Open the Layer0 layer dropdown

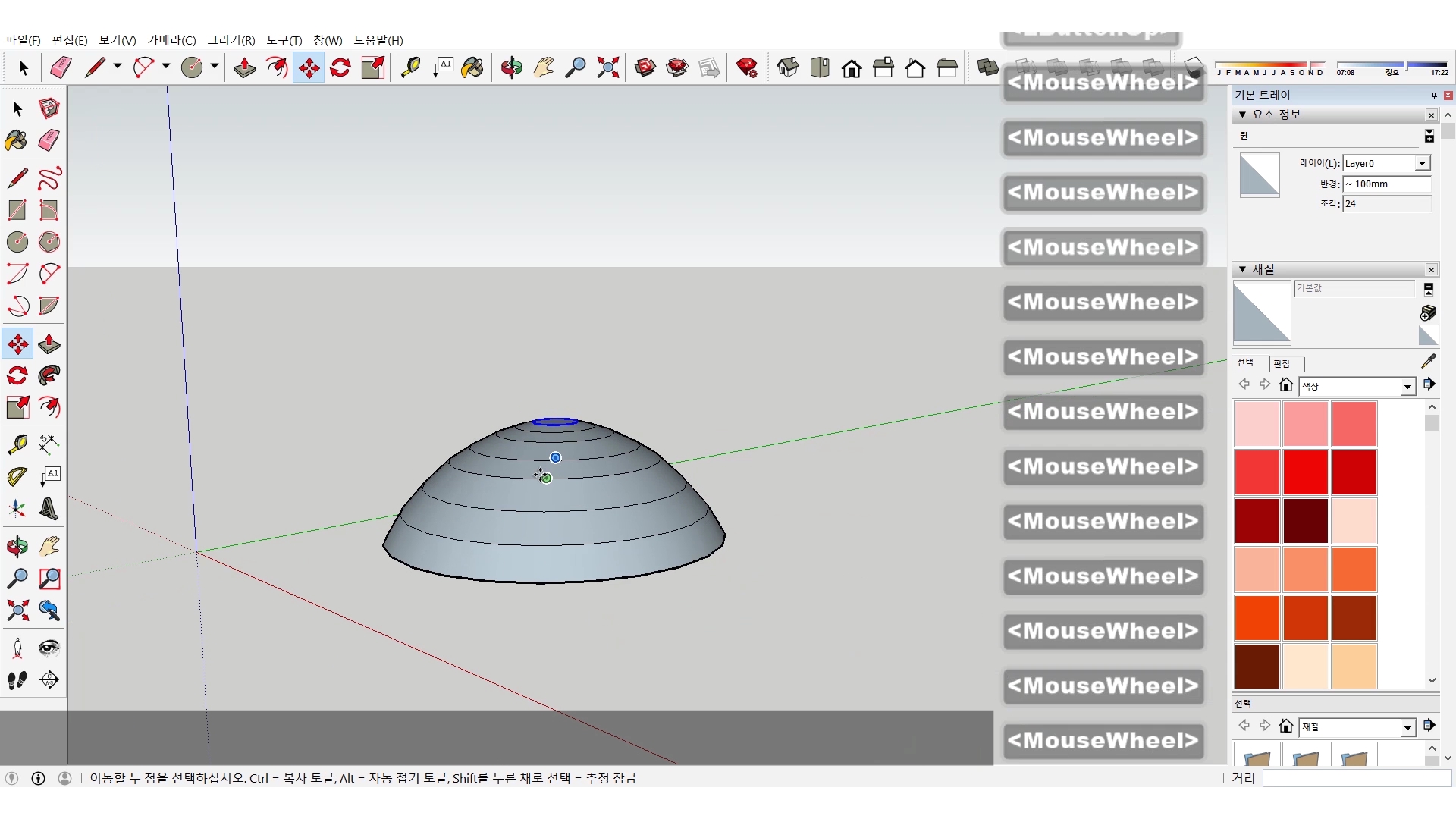(1422, 164)
